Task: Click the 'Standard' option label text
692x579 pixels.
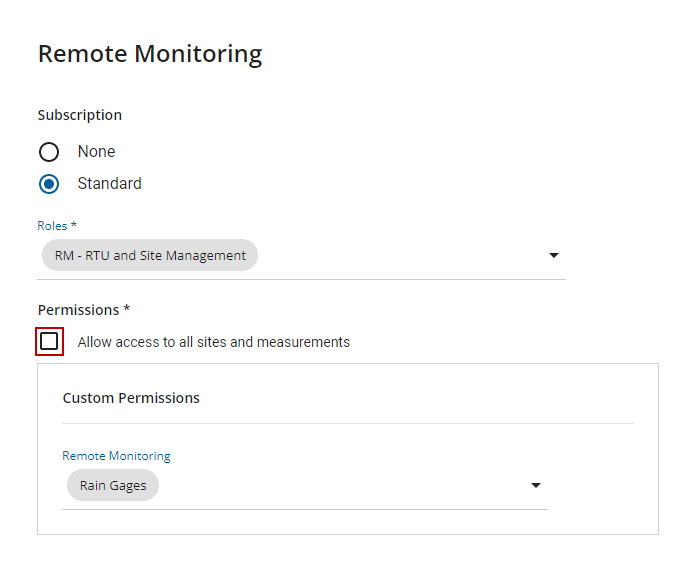Action: pyautogui.click(x=109, y=184)
